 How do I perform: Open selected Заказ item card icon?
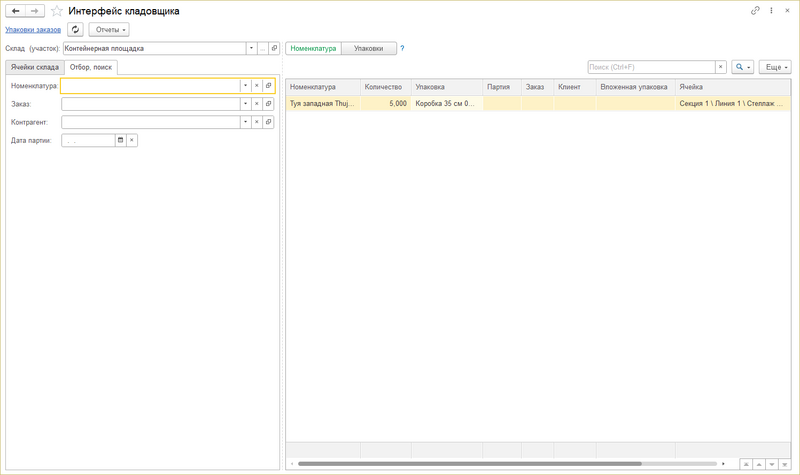[268, 104]
